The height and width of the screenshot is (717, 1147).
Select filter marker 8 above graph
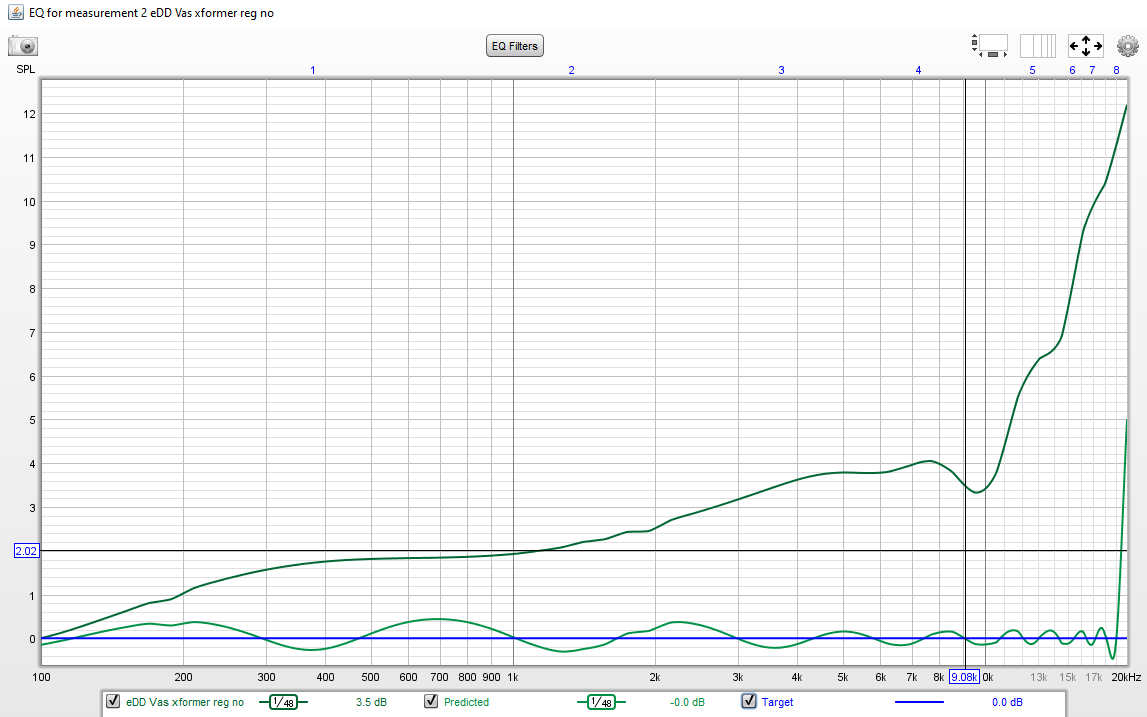coord(1116,70)
